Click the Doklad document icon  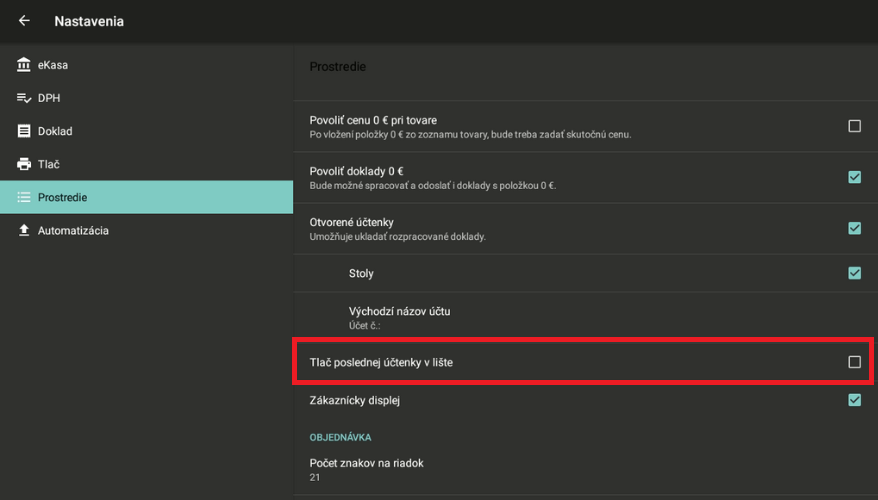point(24,131)
